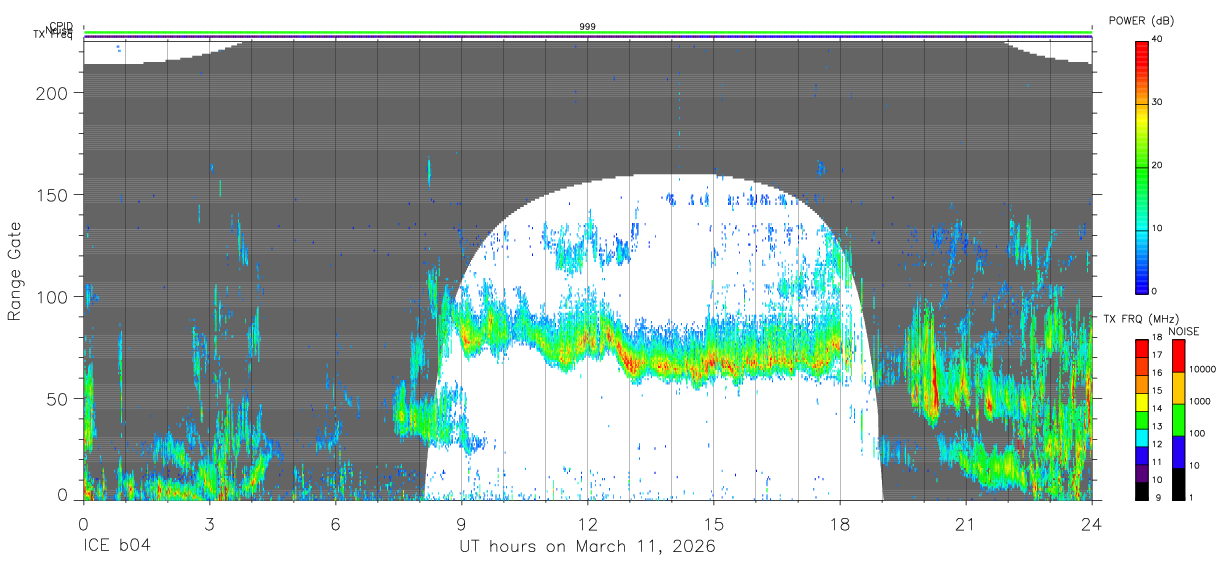Click the 18 UT hour tick label
Screen dimensions: 1228x567
840,524
